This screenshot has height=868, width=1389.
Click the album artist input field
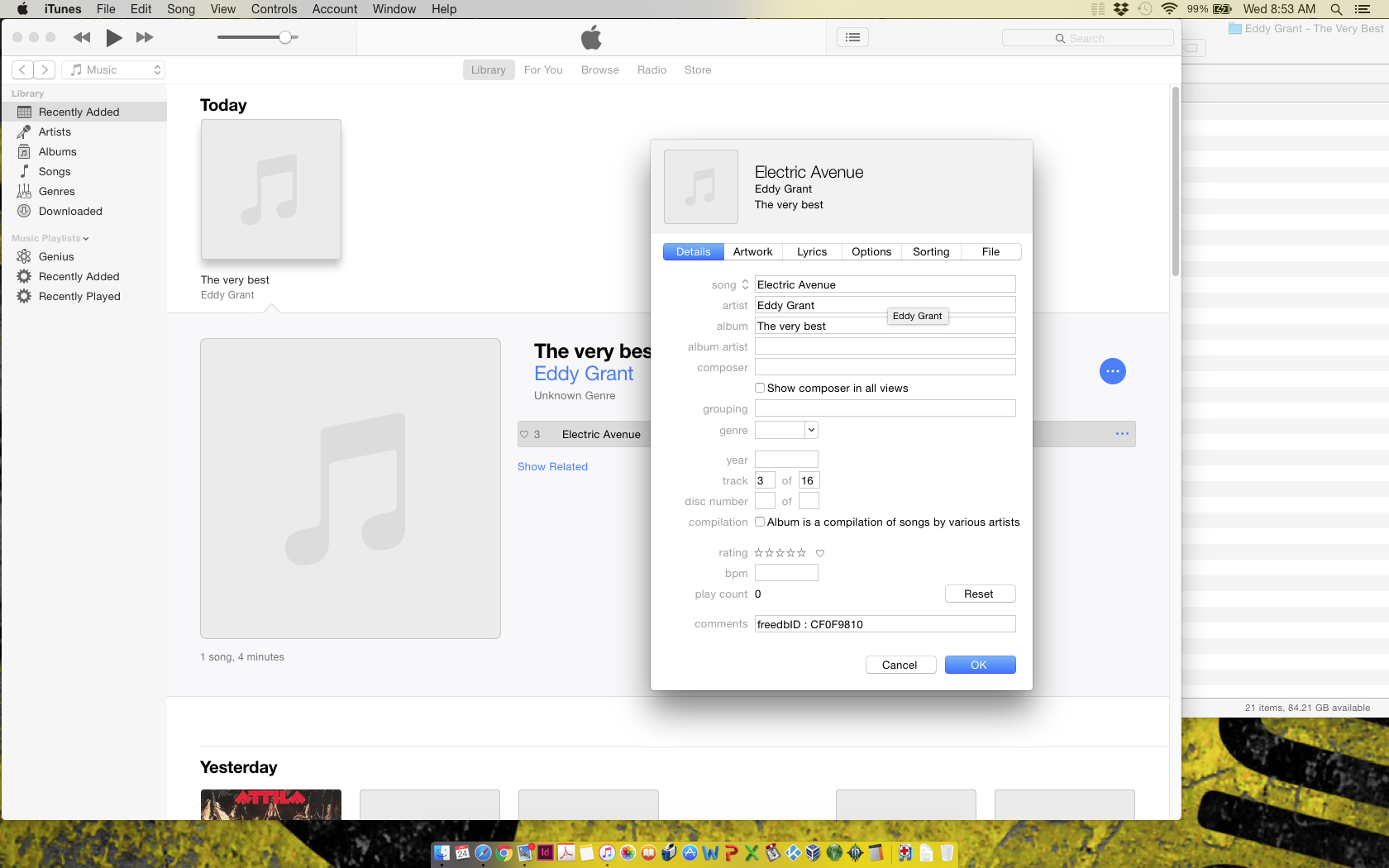coord(885,346)
